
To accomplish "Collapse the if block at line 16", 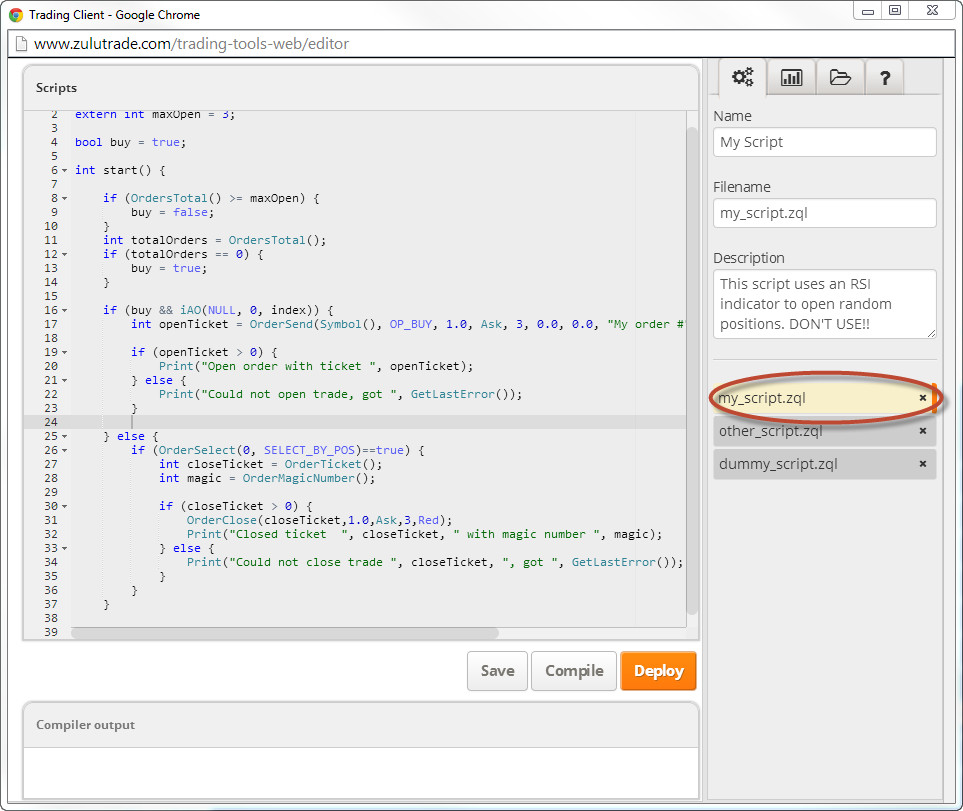I will click(65, 311).
